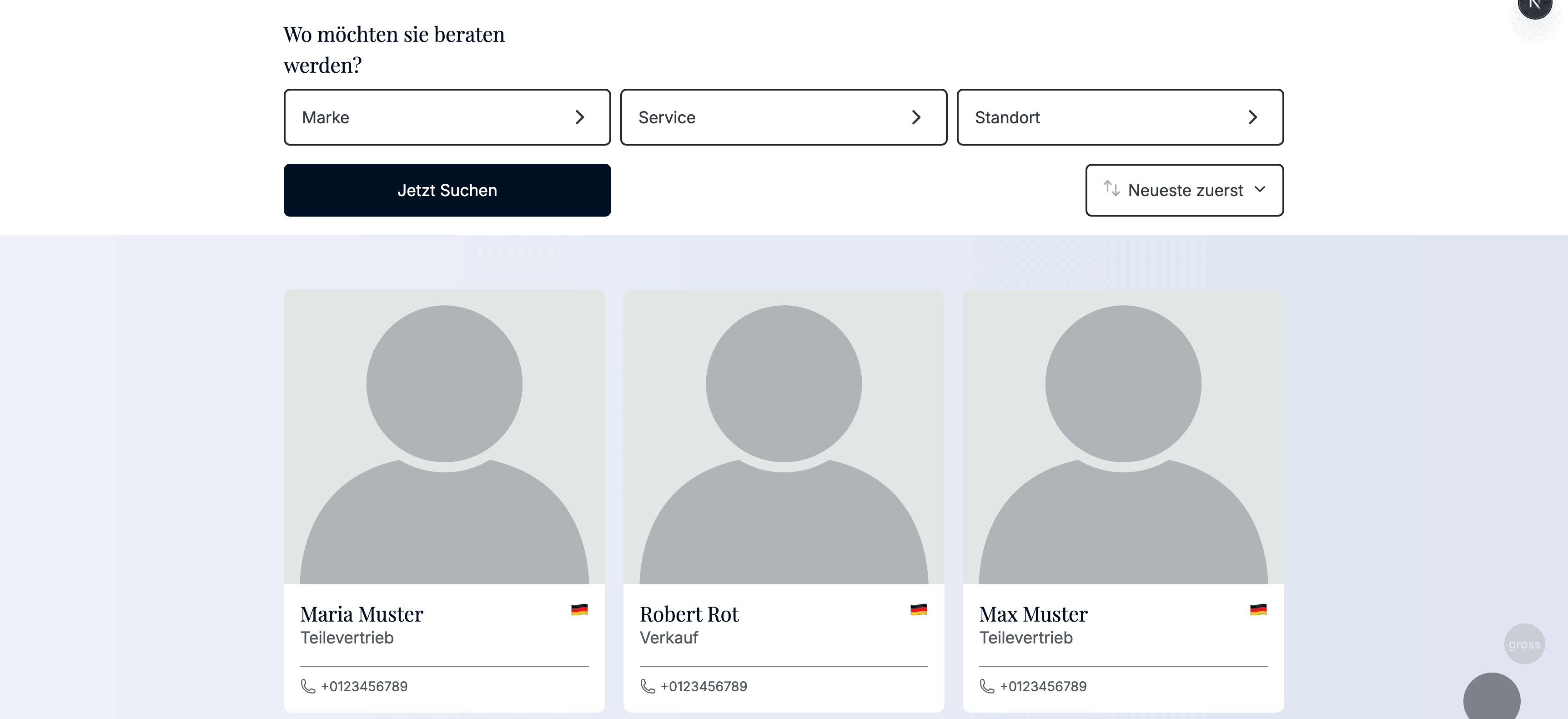The height and width of the screenshot is (719, 1568).
Task: Click Maria Muster's profile picture placeholder
Action: (x=444, y=435)
